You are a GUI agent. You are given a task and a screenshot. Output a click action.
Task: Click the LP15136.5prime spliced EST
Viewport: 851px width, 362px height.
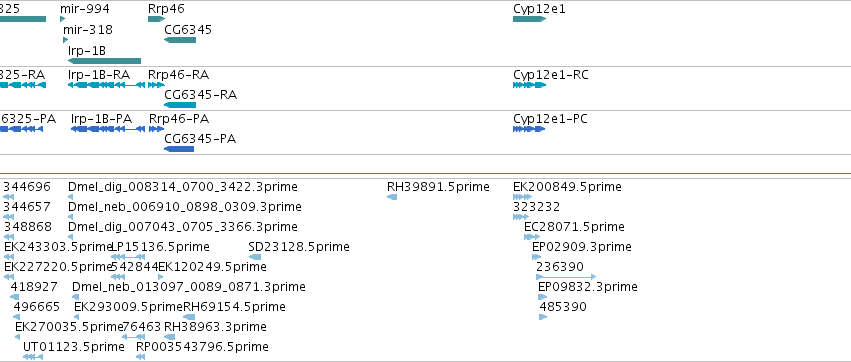click(128, 257)
